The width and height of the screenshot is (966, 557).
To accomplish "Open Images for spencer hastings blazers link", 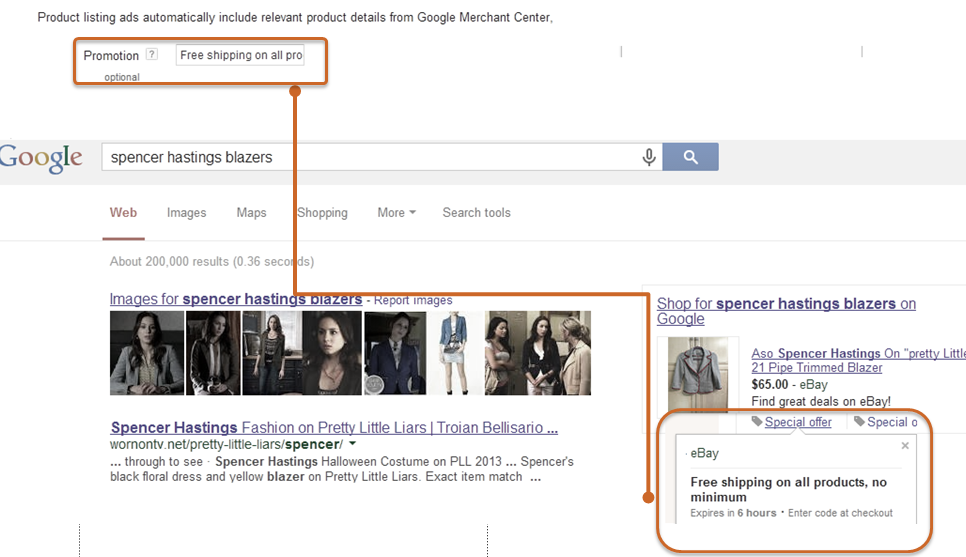I will point(236,299).
